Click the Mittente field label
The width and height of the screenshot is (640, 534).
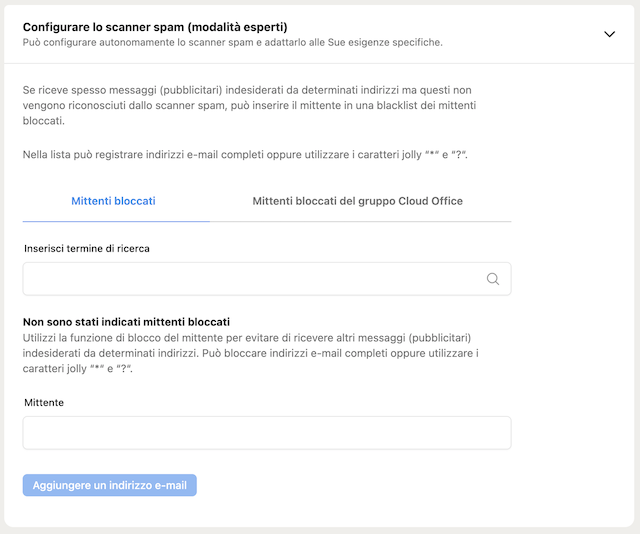pos(44,403)
